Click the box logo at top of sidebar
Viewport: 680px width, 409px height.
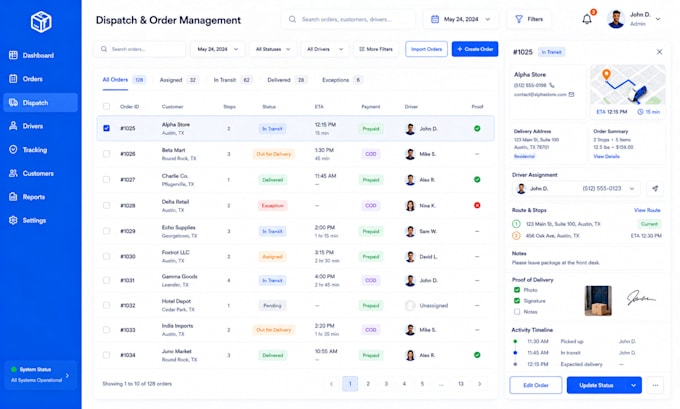41,21
